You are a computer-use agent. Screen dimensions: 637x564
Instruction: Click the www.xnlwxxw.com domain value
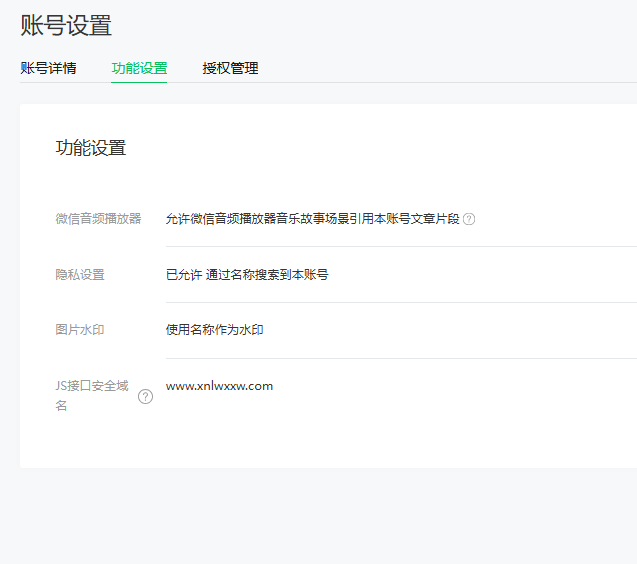click(219, 386)
